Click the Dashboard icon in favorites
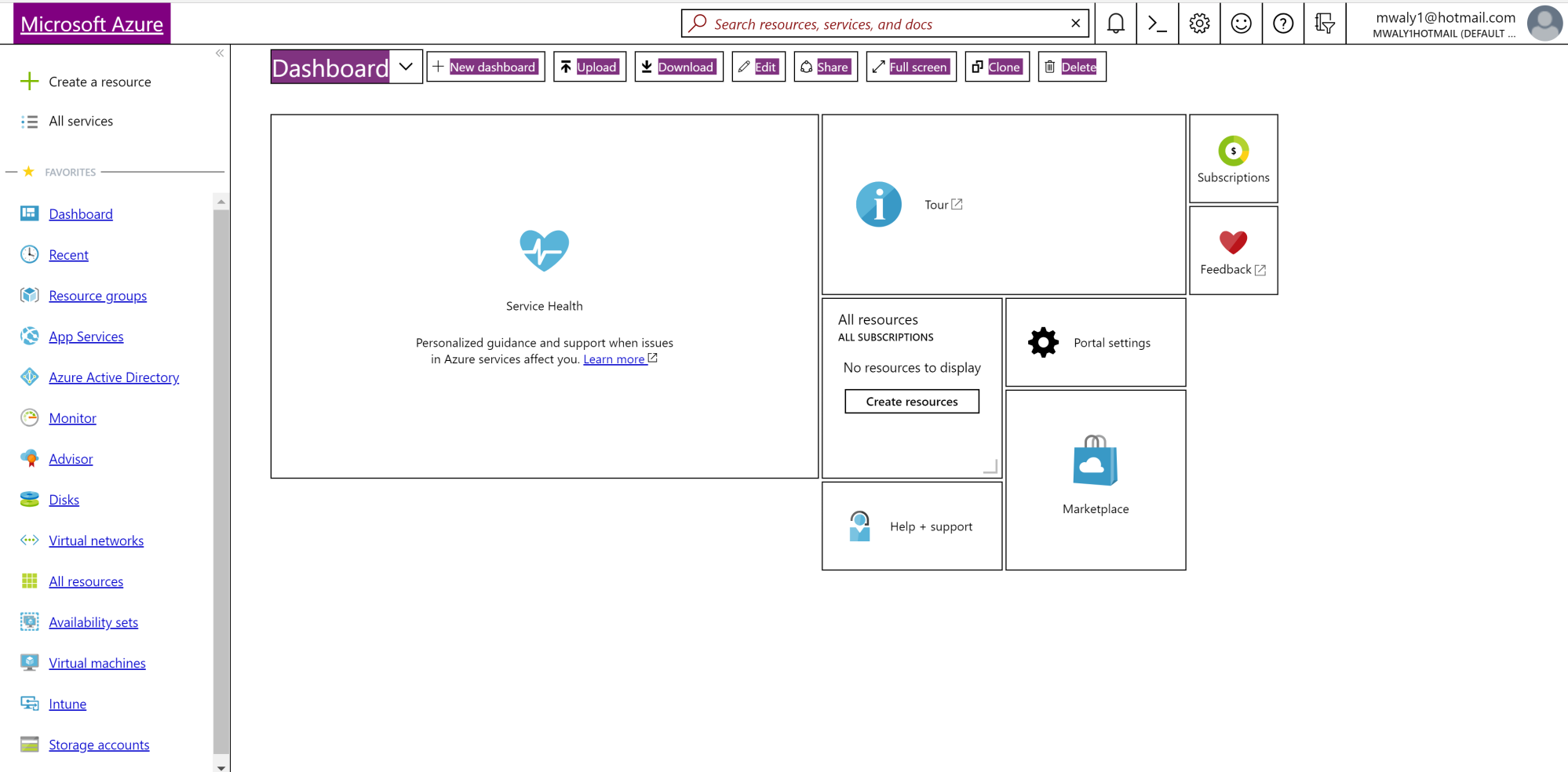The width and height of the screenshot is (1568, 772). tap(29, 213)
